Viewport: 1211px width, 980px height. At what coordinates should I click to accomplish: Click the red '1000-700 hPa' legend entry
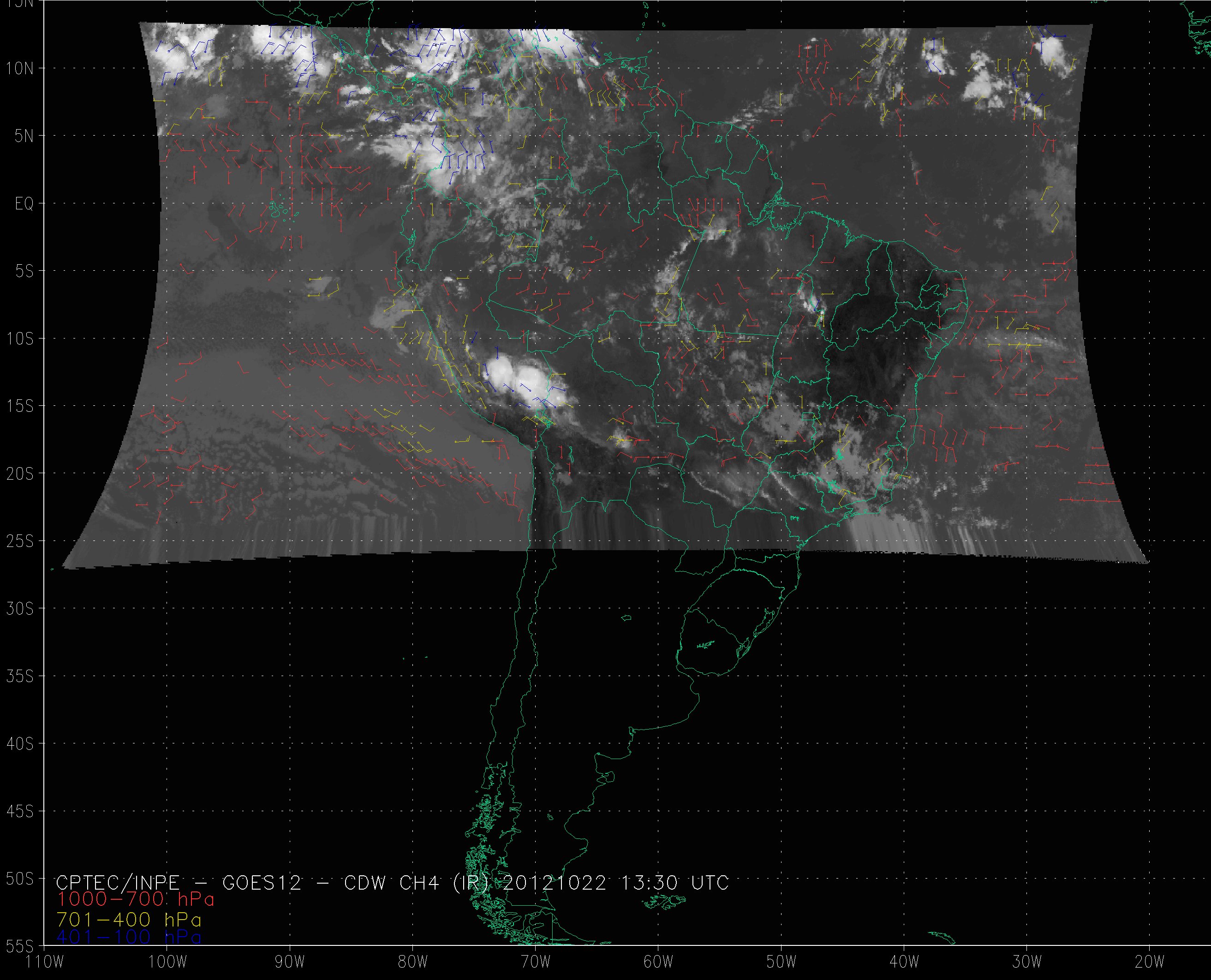(136, 899)
